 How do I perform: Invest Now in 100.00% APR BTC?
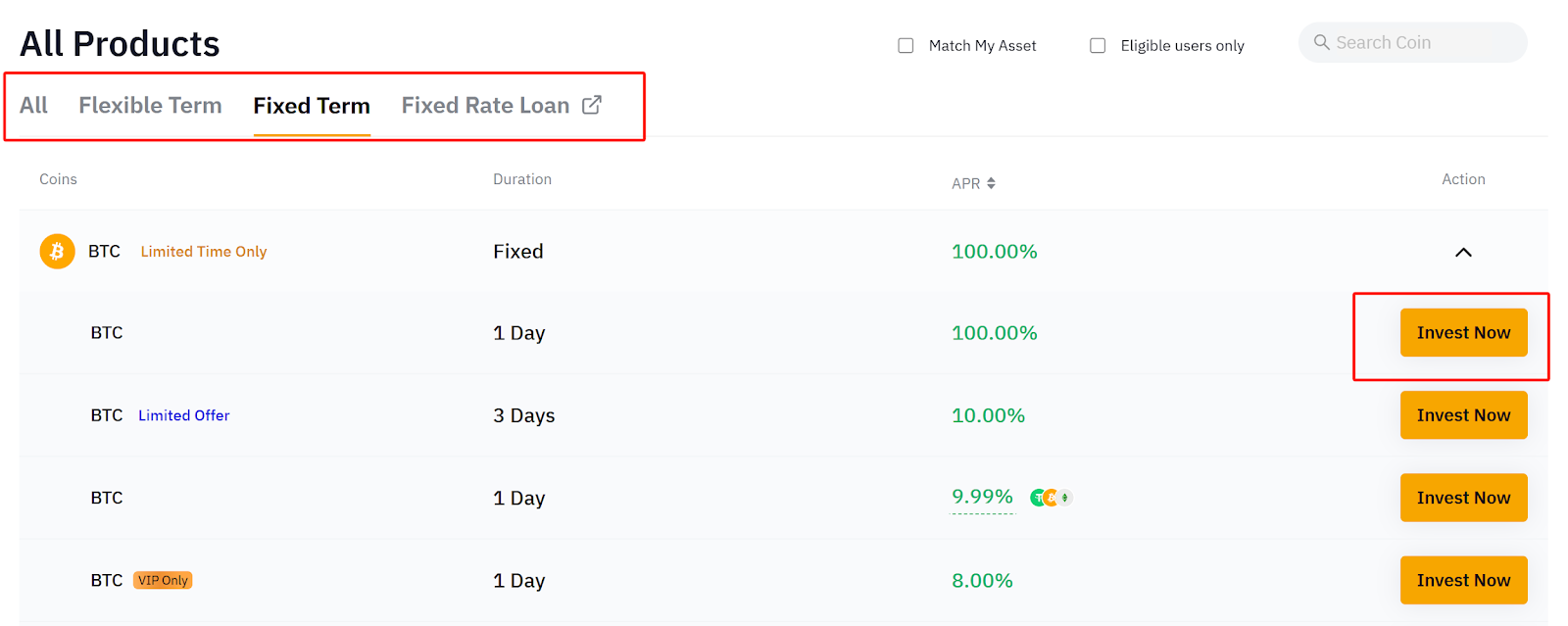1462,333
